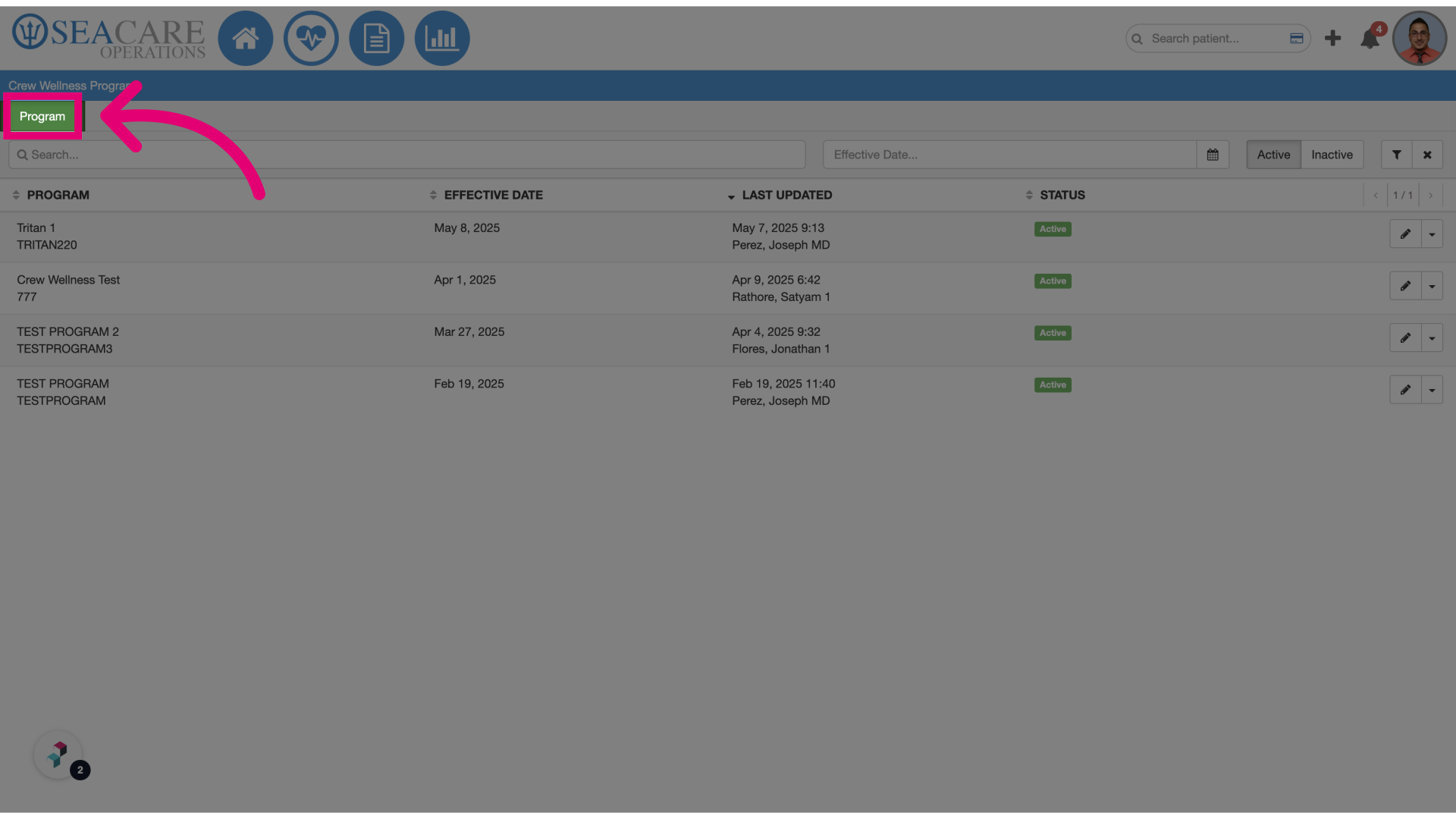Go to previous page of results
Viewport: 1456px width, 819px height.
tap(1376, 196)
